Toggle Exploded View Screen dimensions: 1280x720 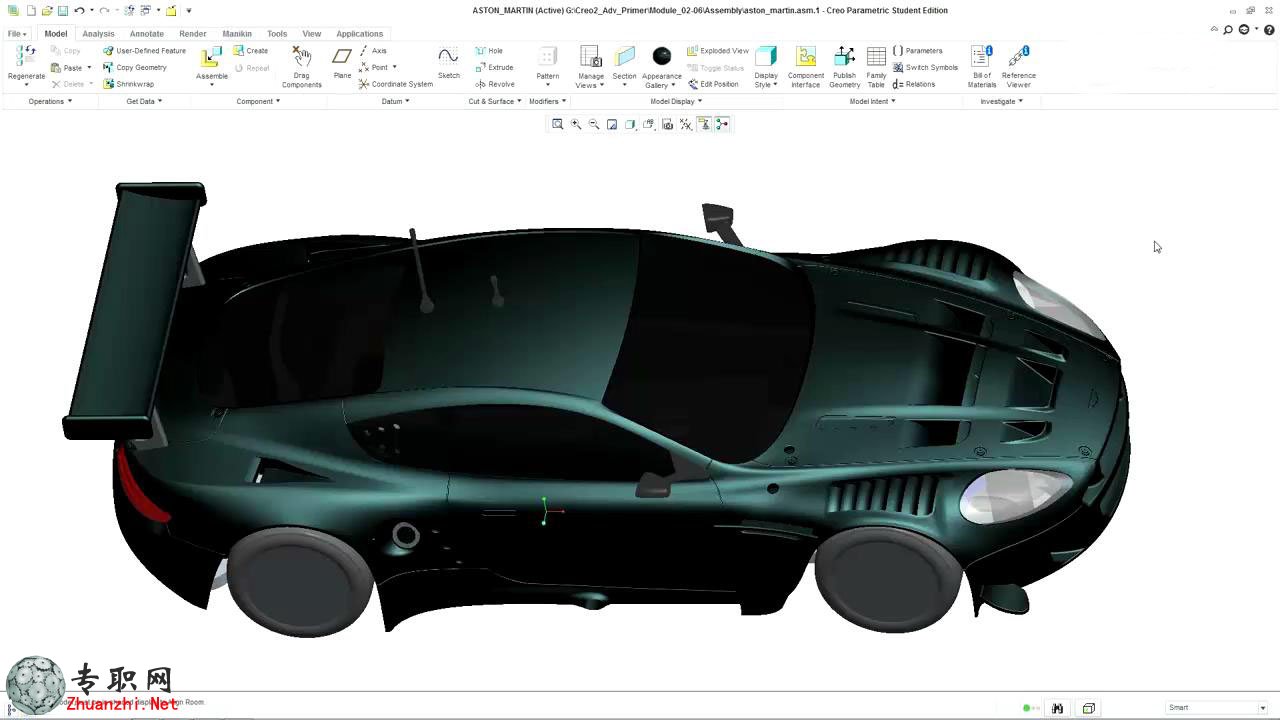(x=717, y=51)
